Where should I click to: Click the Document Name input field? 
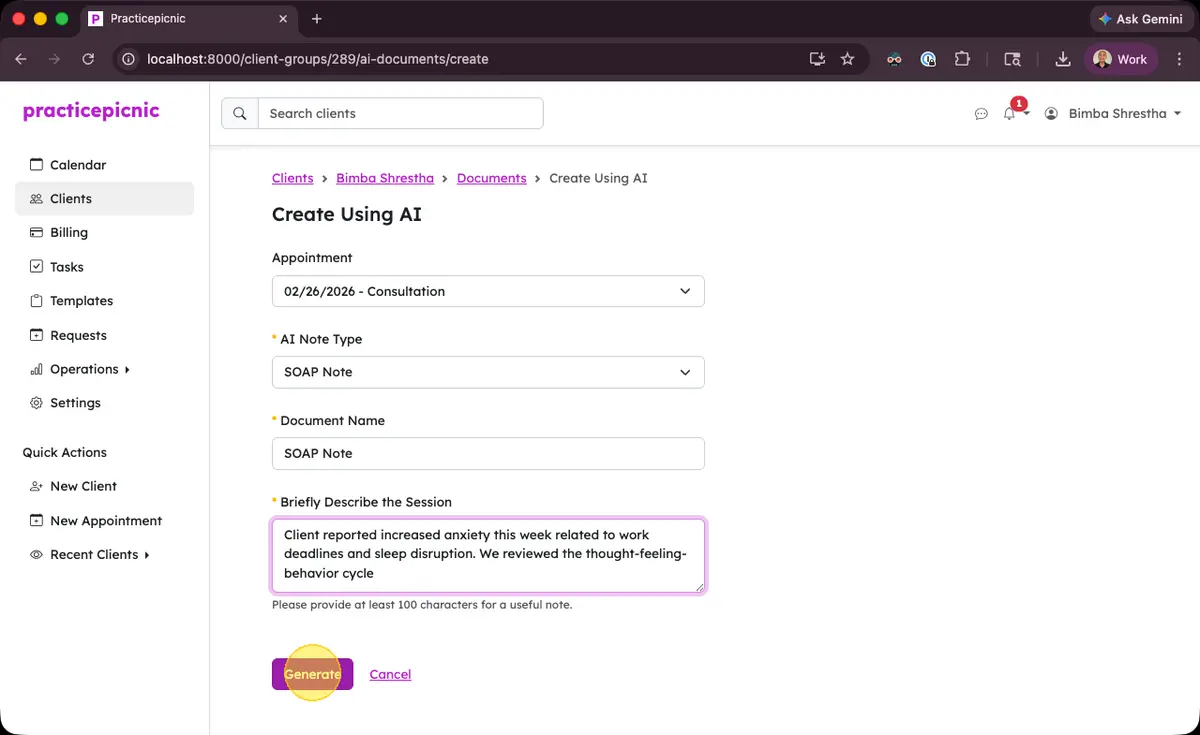(x=488, y=453)
